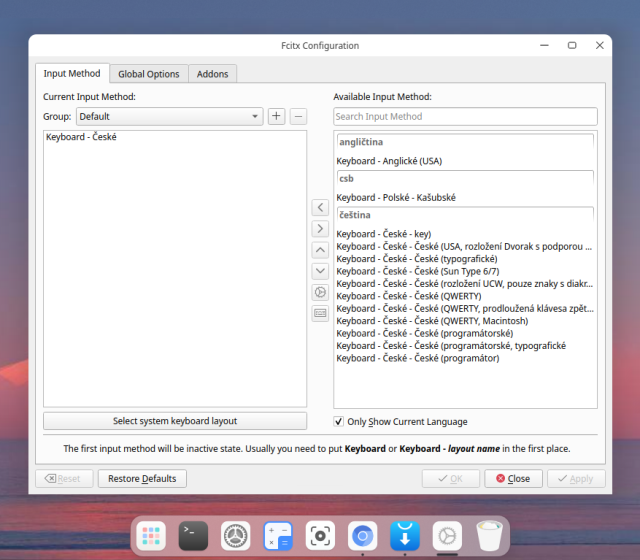640x560 pixels.
Task: Click the Search Input Method field
Action: tap(465, 117)
